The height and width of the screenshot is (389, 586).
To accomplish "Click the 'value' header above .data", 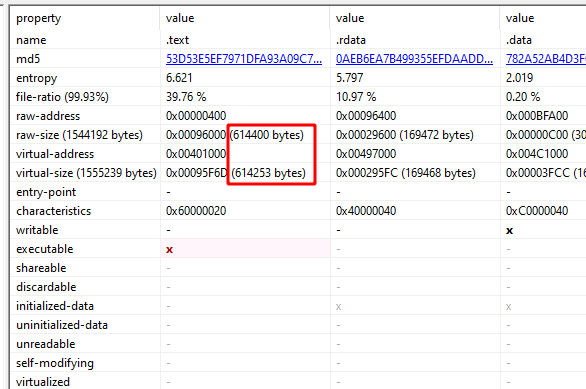I will click(520, 18).
